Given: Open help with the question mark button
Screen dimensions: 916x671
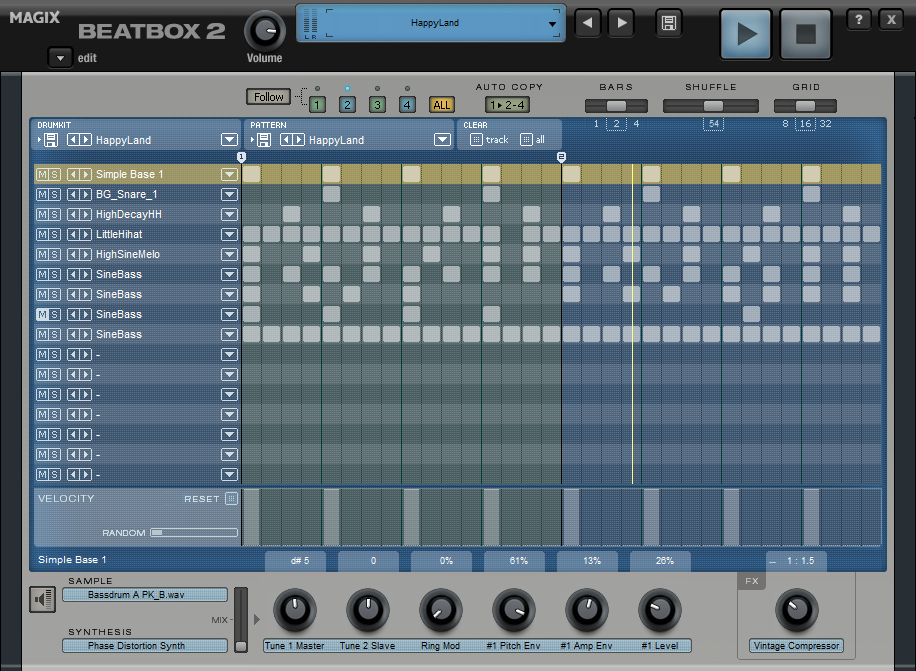Looking at the screenshot, I should [859, 20].
